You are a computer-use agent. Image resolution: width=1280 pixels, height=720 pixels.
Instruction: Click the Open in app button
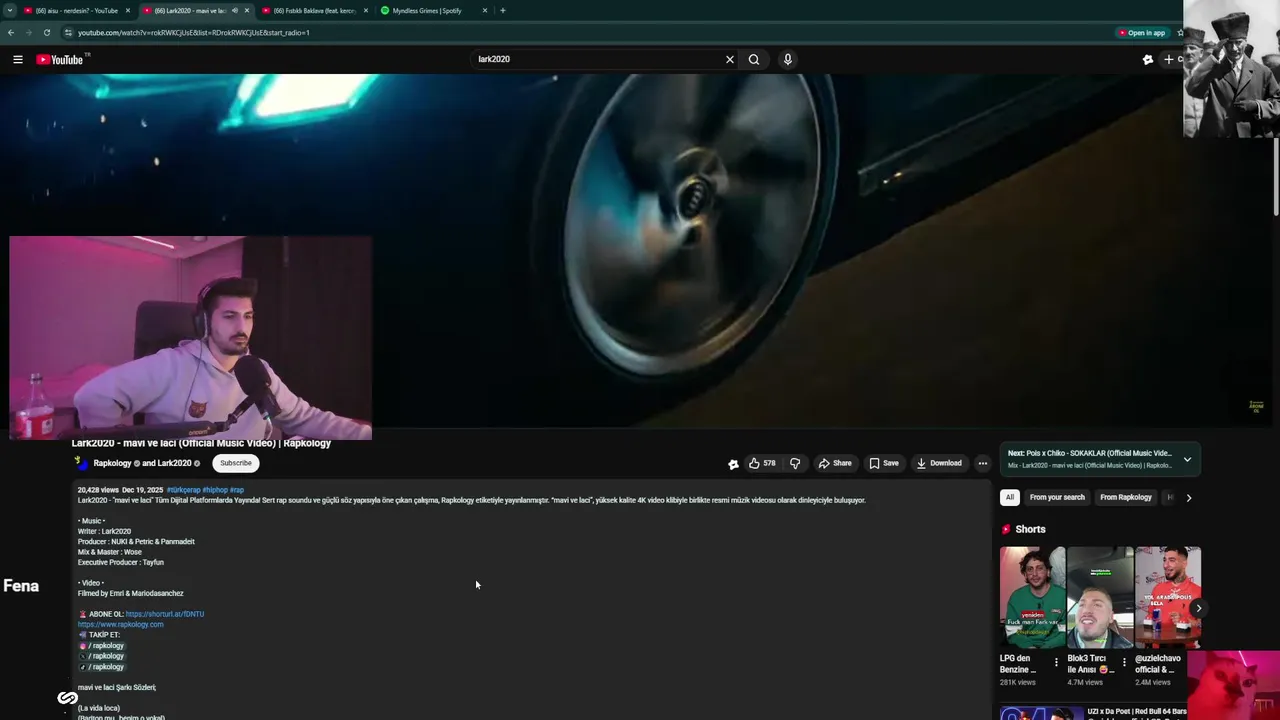1141,32
